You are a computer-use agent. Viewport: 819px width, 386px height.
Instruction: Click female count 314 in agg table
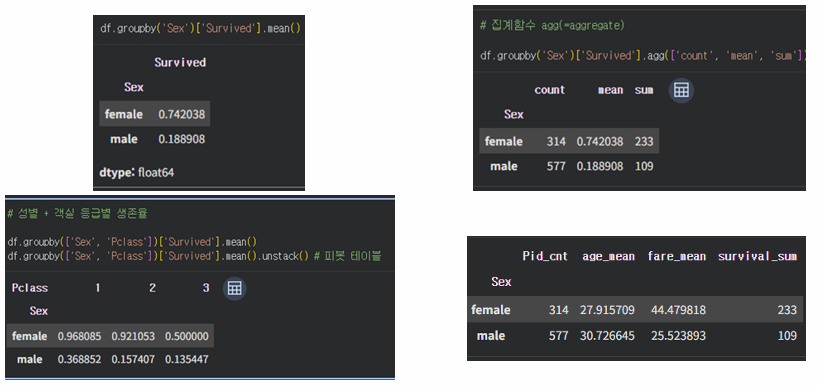click(x=556, y=141)
